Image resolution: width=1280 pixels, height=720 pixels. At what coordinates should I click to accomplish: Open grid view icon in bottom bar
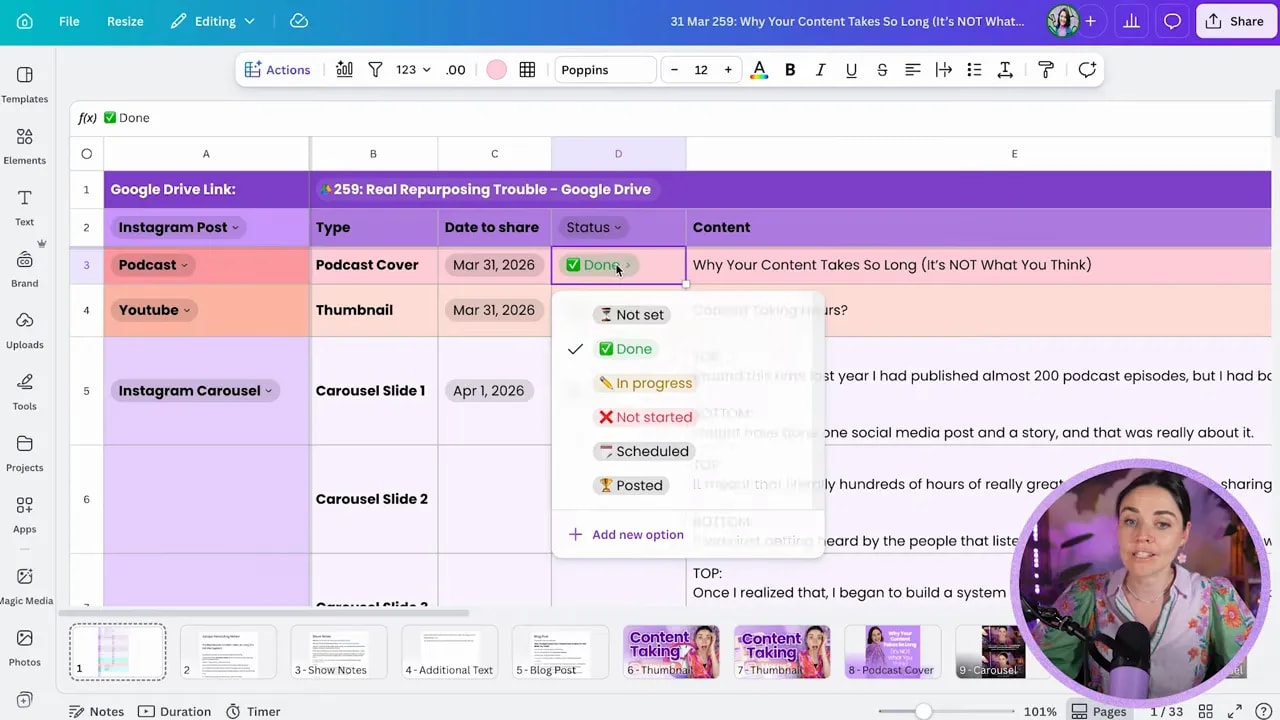coord(1206,711)
